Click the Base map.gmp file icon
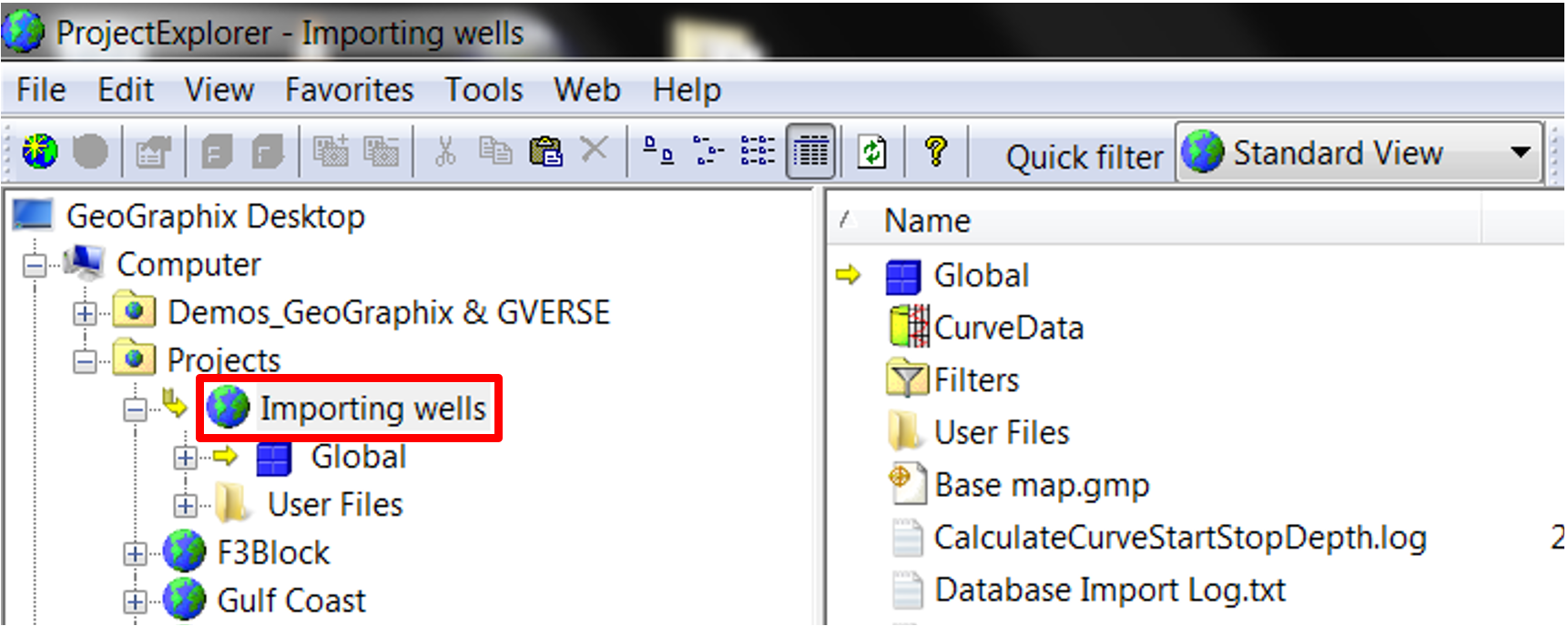1568x626 pixels. 907,484
